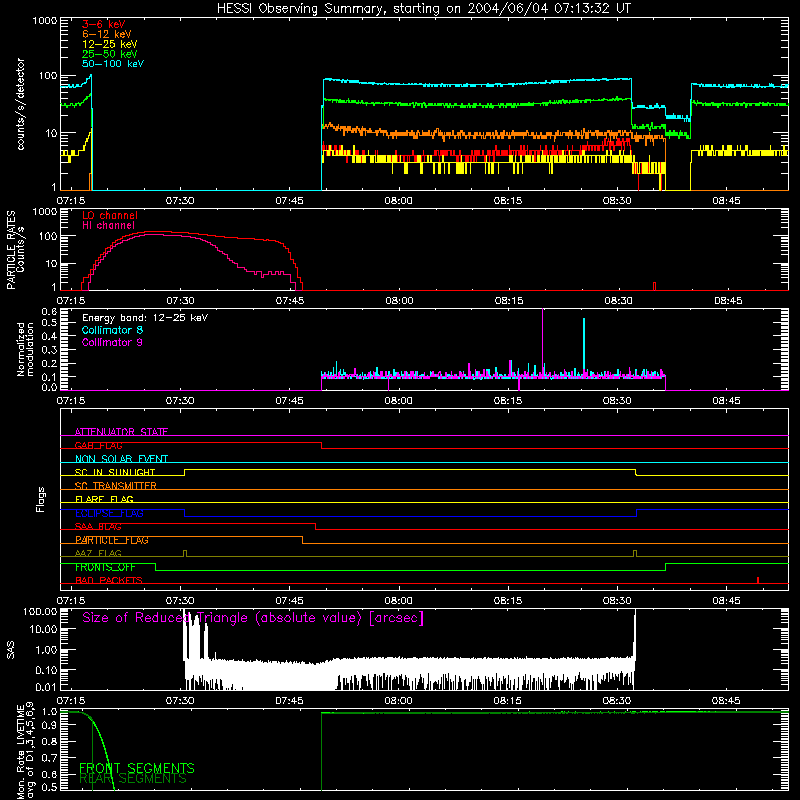800x800 pixels.
Task: Select the cyan 50-100 keV legend entry
Action: pyautogui.click(x=113, y=64)
